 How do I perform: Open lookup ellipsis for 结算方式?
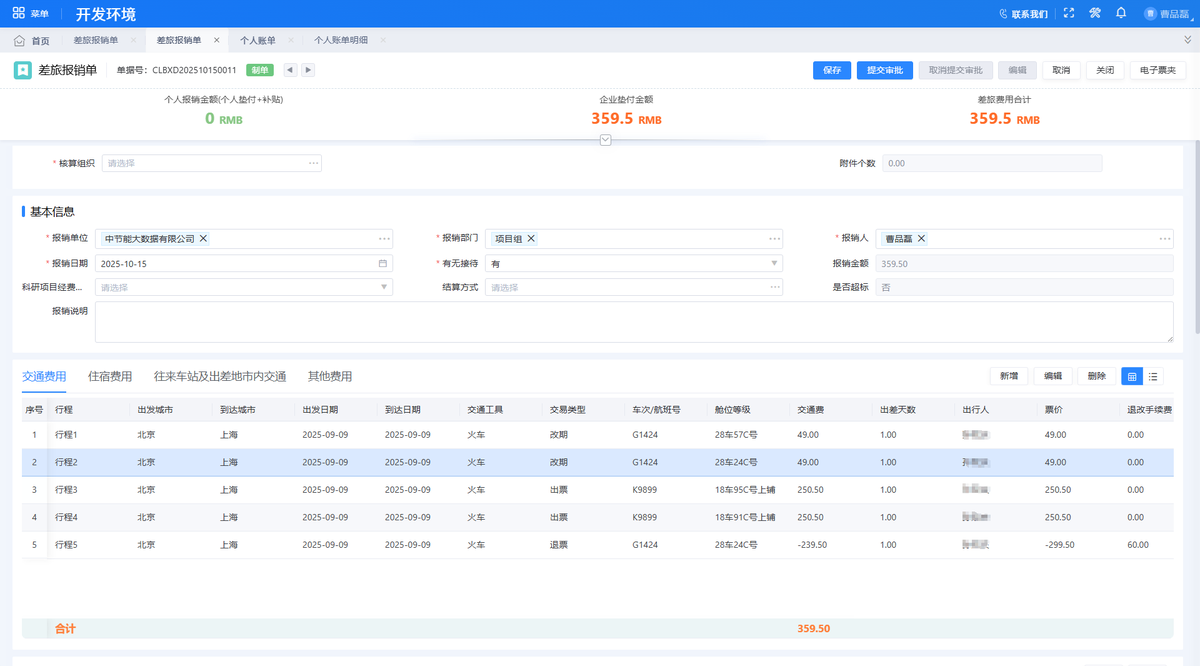coord(774,287)
